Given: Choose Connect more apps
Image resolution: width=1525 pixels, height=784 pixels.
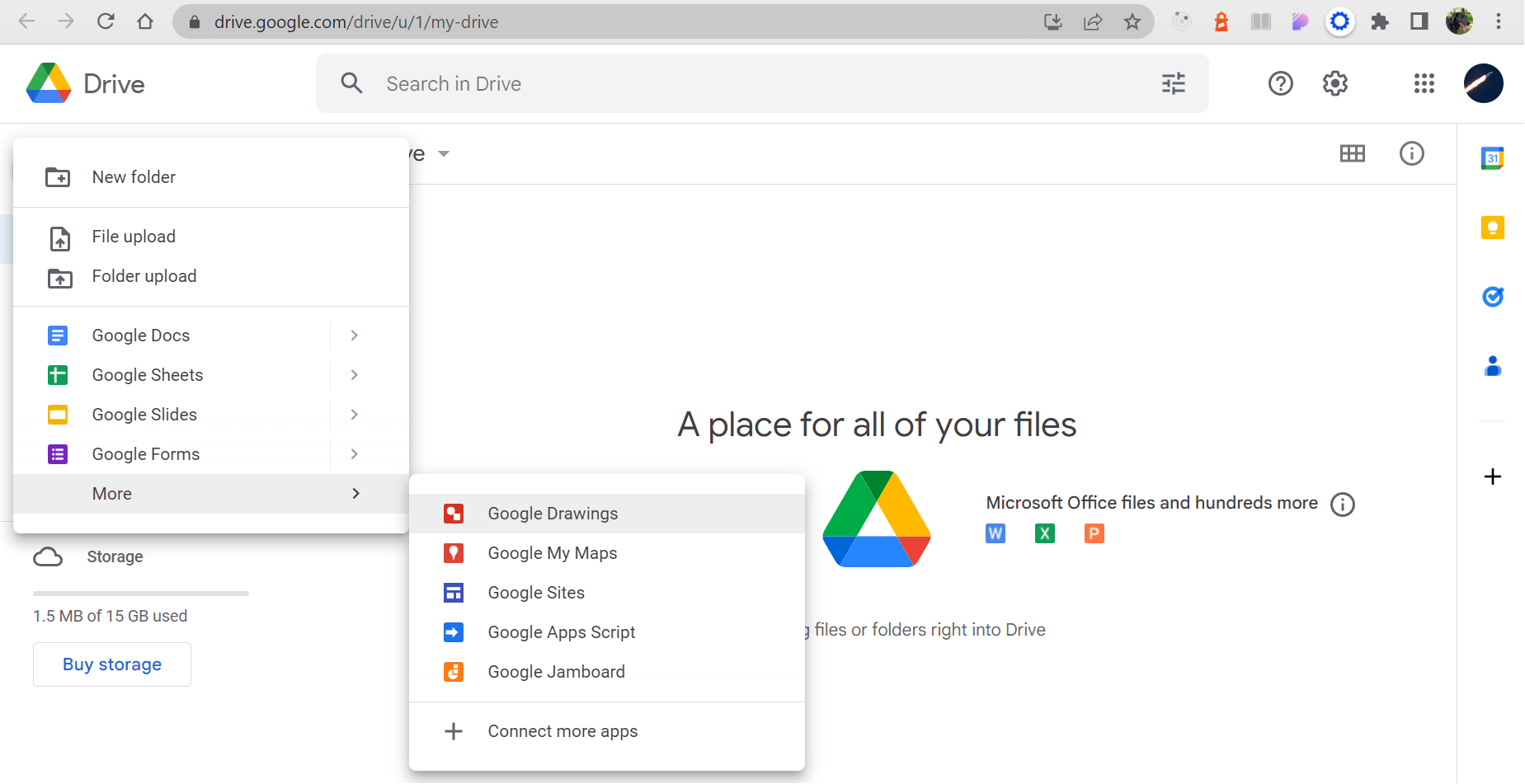Looking at the screenshot, I should click(x=607, y=731).
